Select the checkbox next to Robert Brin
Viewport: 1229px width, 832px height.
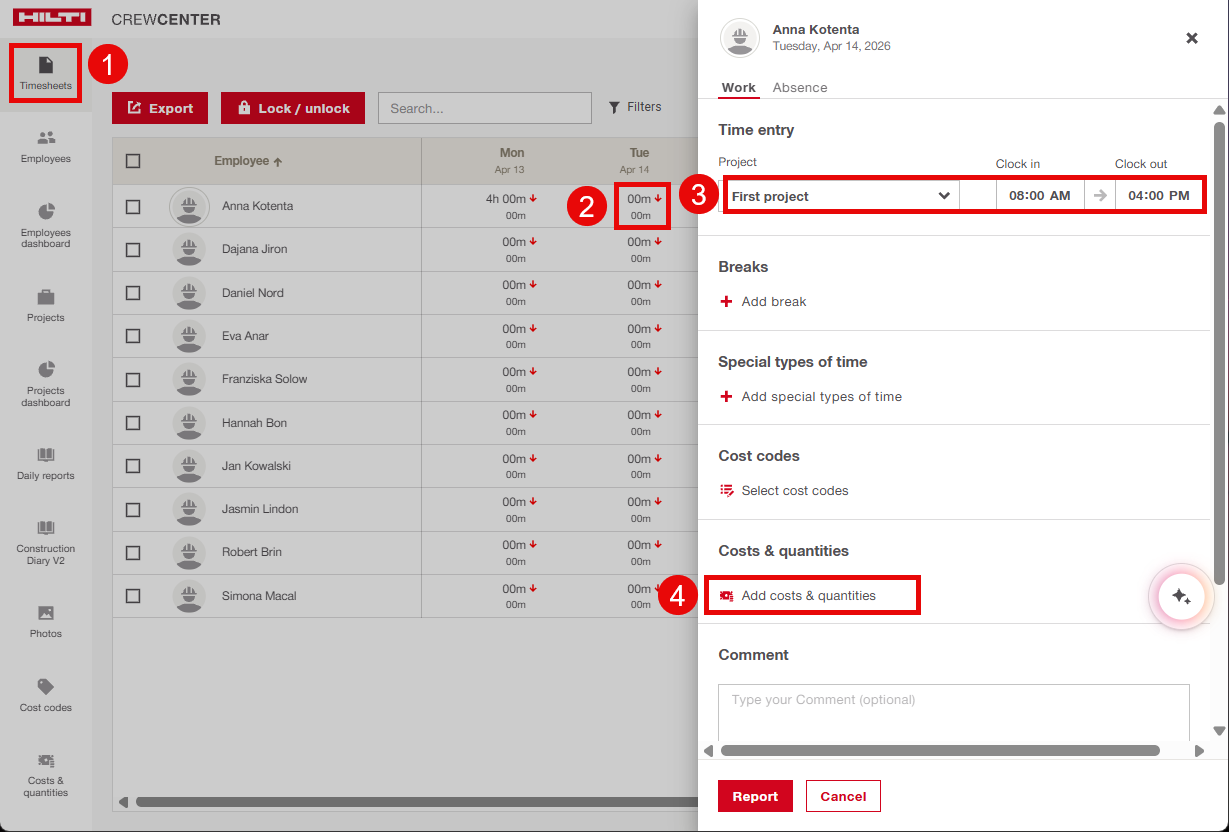133,553
